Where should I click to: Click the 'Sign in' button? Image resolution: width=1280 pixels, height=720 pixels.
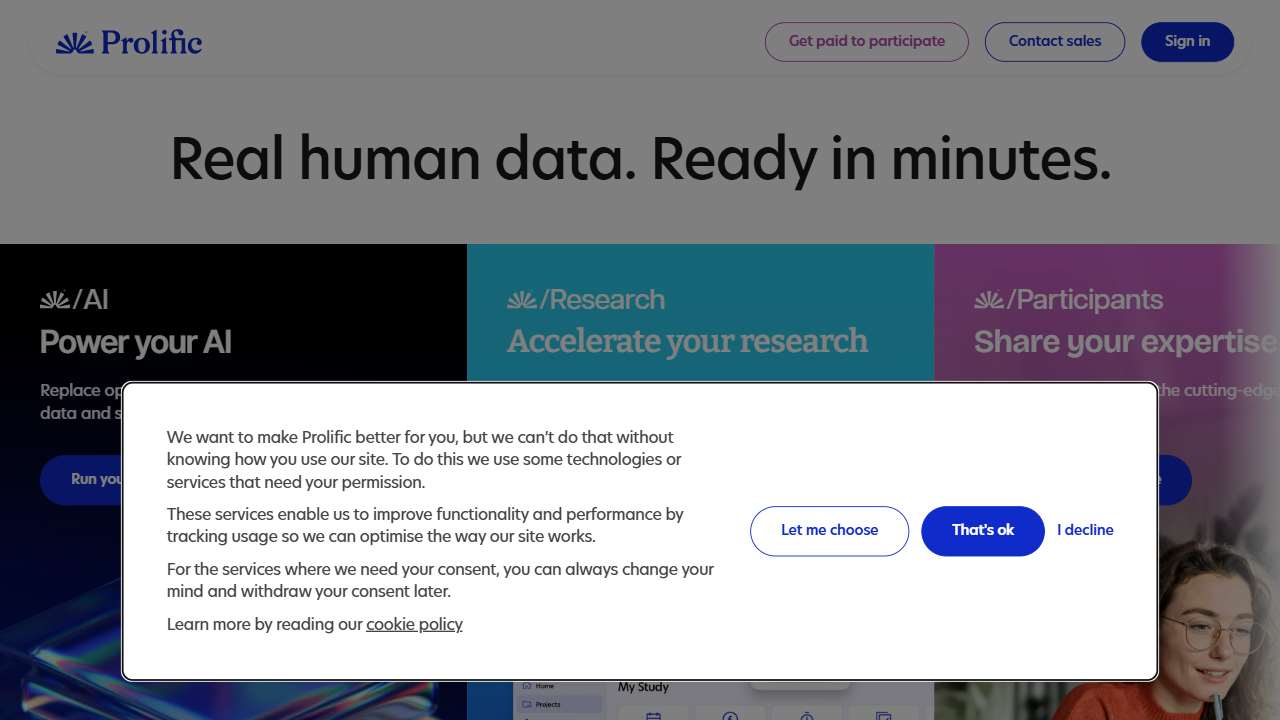1187,42
